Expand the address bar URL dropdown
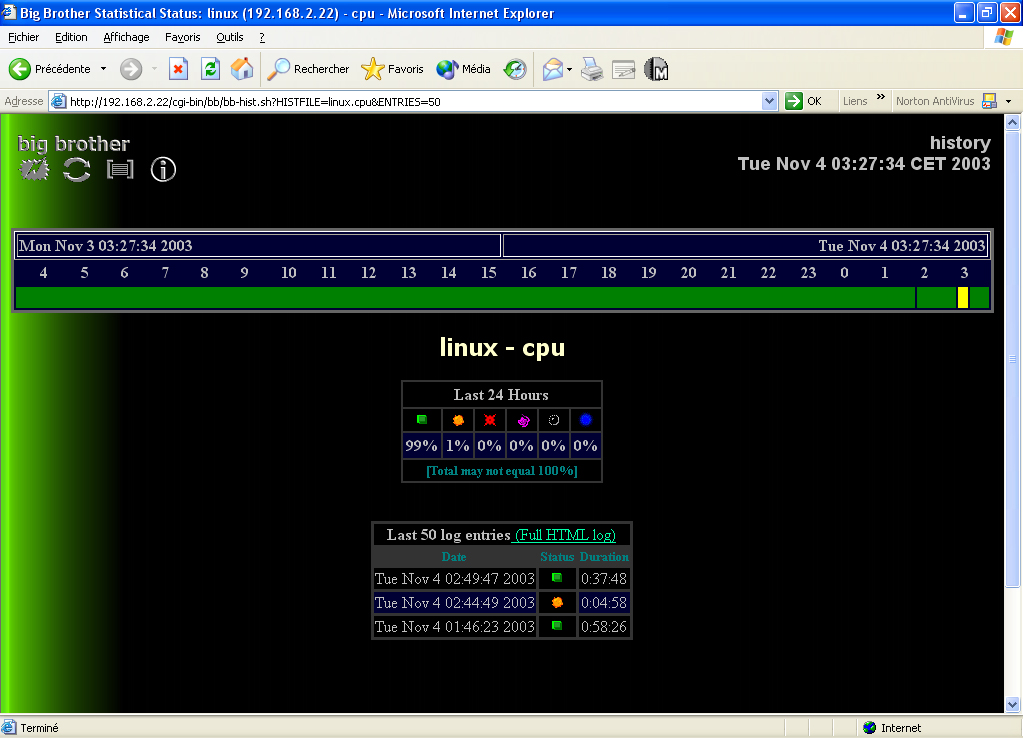 tap(769, 101)
